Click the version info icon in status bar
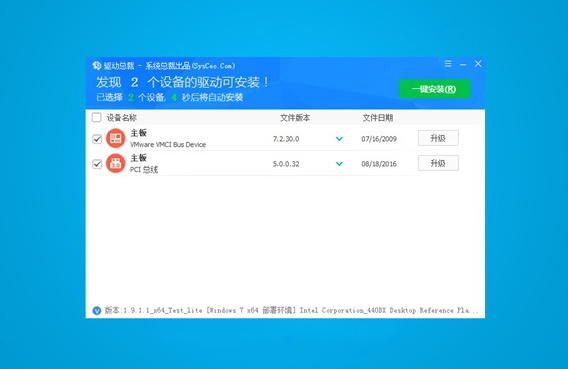The image size is (568, 369). (97, 311)
